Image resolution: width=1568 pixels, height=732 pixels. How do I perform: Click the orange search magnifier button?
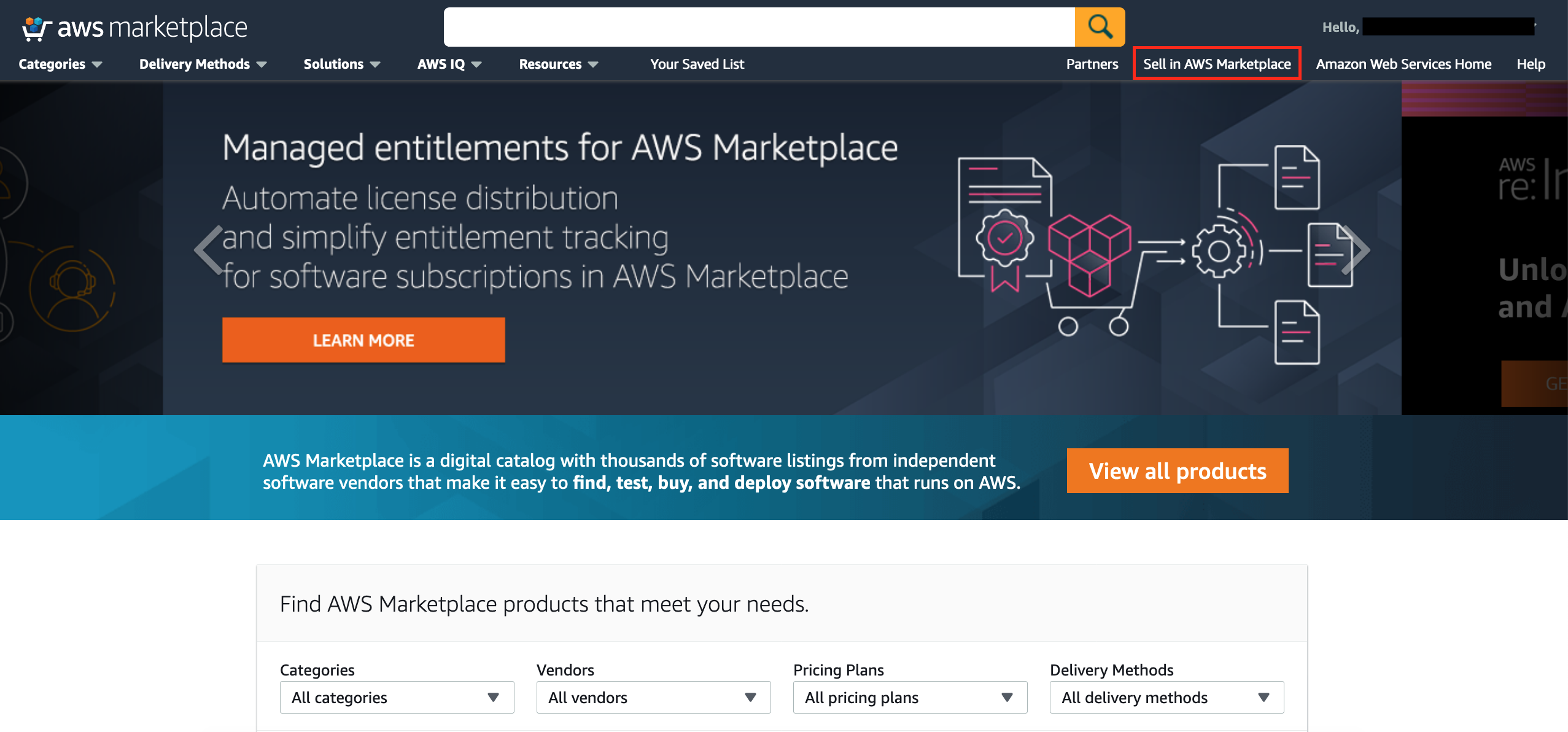coord(1100,27)
